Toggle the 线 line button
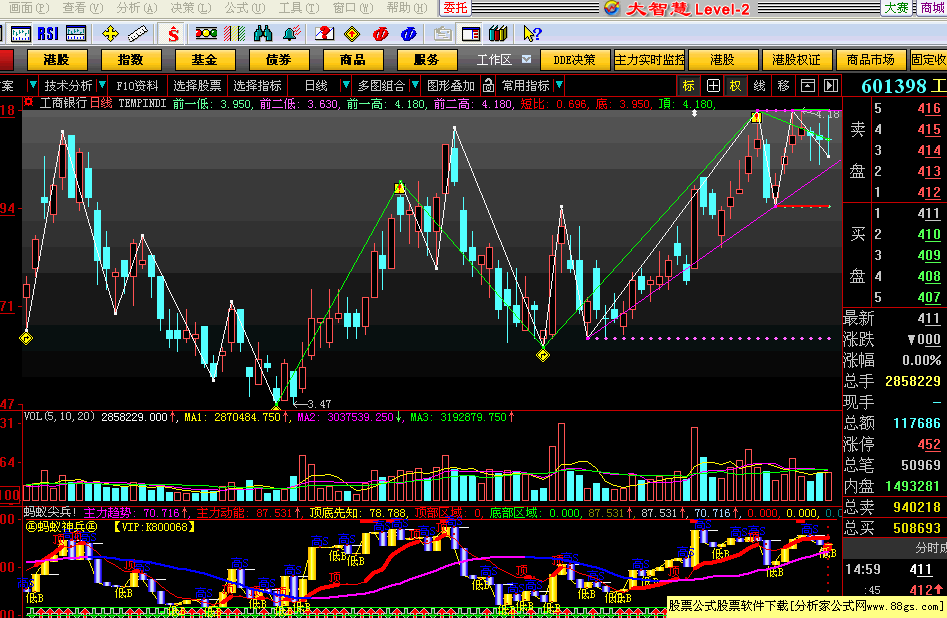 point(760,86)
